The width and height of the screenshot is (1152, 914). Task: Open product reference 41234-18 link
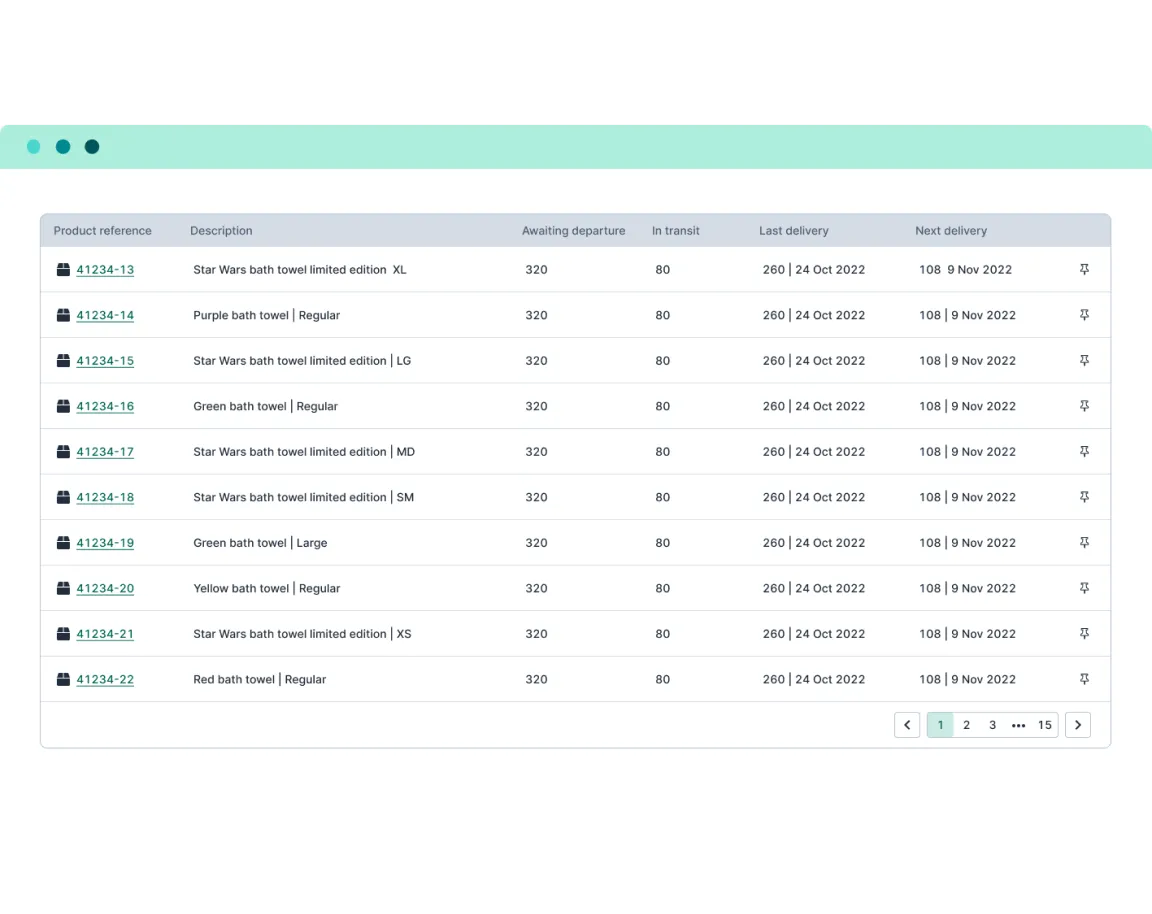(105, 497)
